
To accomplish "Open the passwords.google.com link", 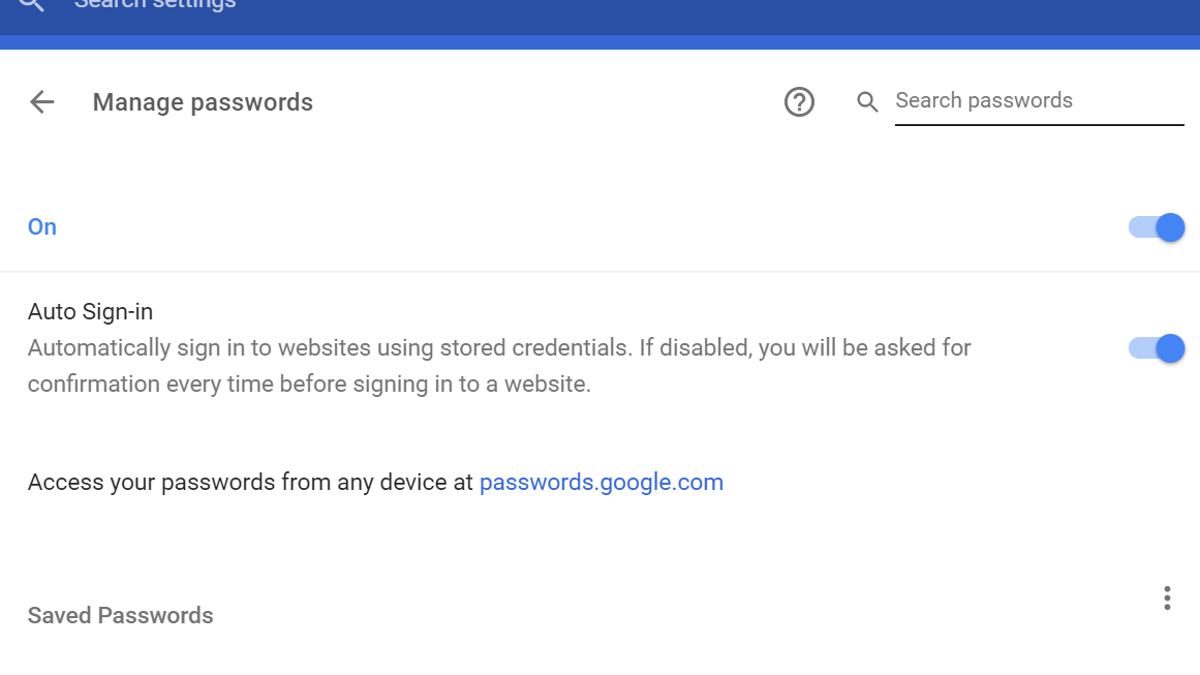I will [x=601, y=482].
